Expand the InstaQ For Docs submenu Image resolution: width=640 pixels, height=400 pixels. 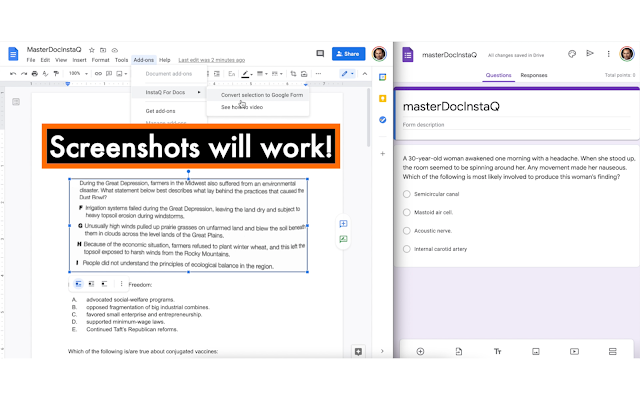[x=169, y=92]
